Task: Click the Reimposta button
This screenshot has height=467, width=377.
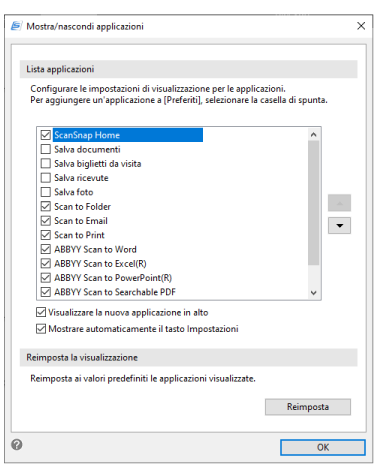Action: pyautogui.click(x=308, y=407)
